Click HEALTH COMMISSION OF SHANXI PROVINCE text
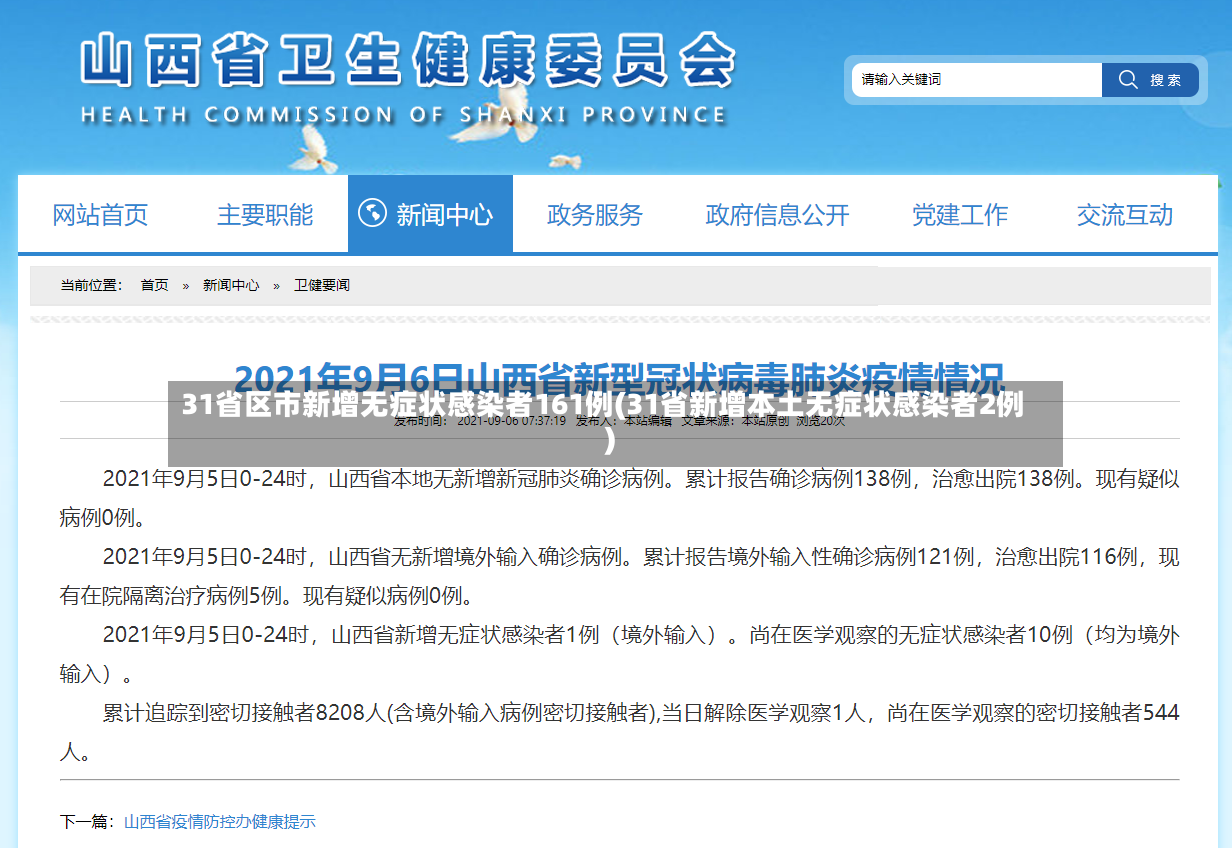This screenshot has width=1232, height=848. [x=403, y=115]
